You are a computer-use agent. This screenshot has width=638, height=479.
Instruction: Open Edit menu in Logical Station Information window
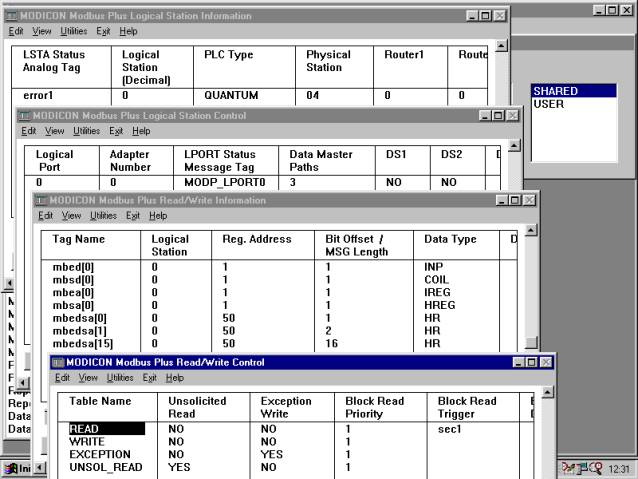[16, 31]
